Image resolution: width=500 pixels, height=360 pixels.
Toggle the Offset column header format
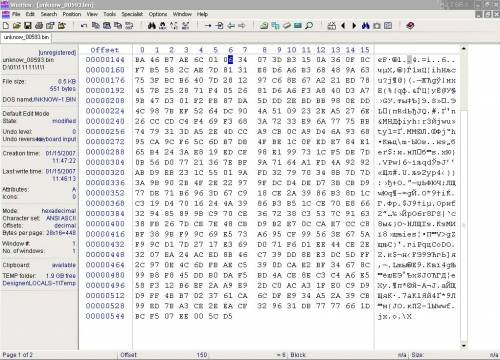(105, 50)
